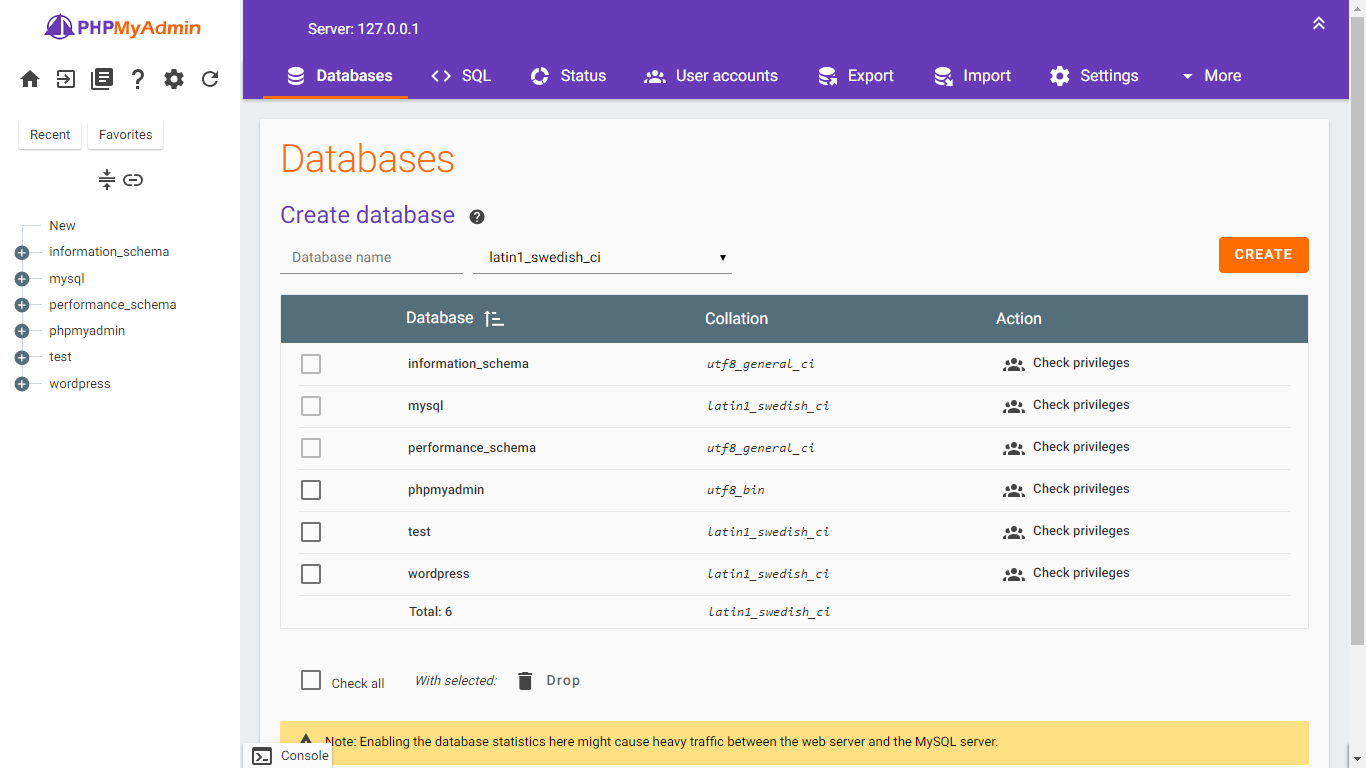
Task: Open the phpMyAdmin documentation icon
Action: pos(102,79)
